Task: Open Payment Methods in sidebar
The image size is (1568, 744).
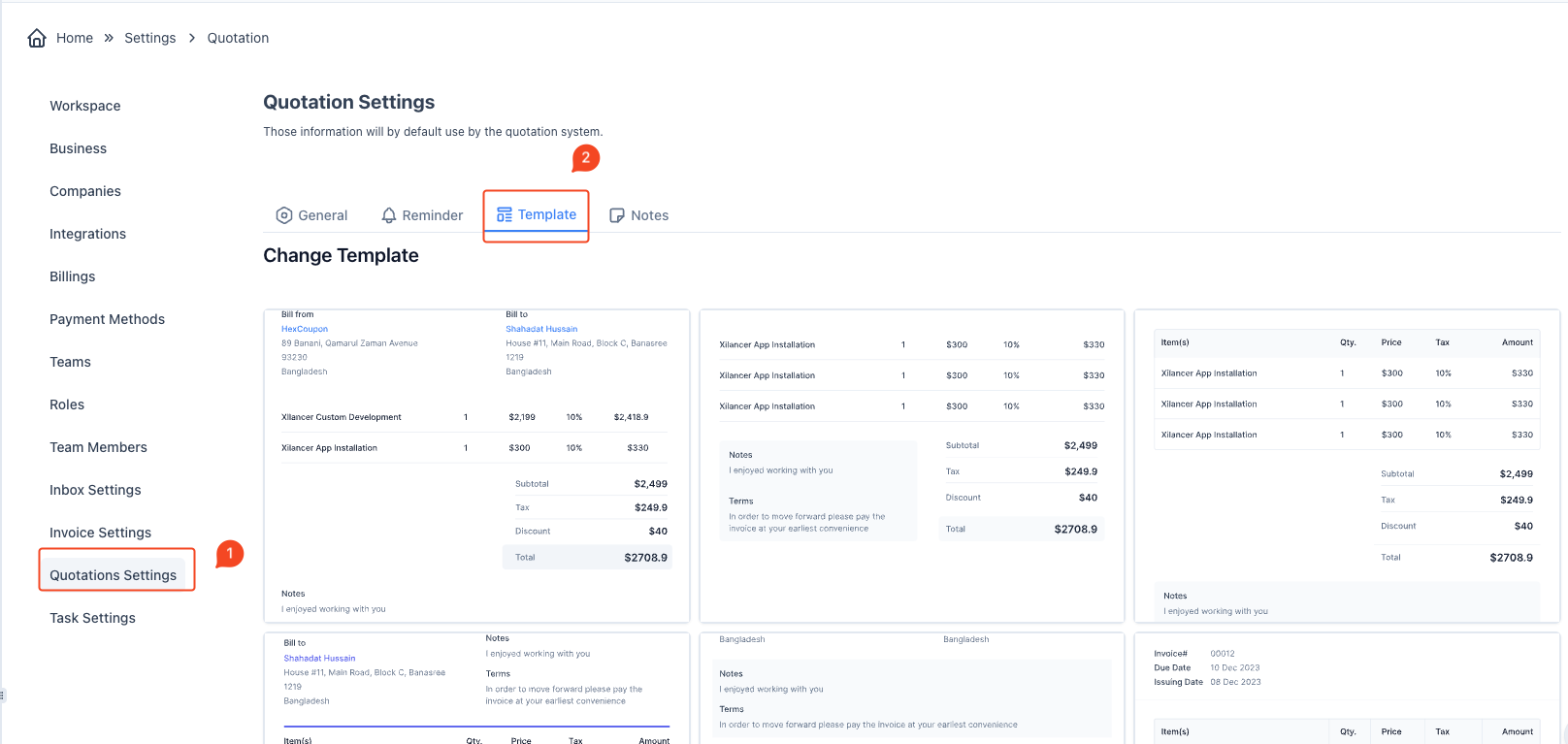Action: (x=107, y=319)
